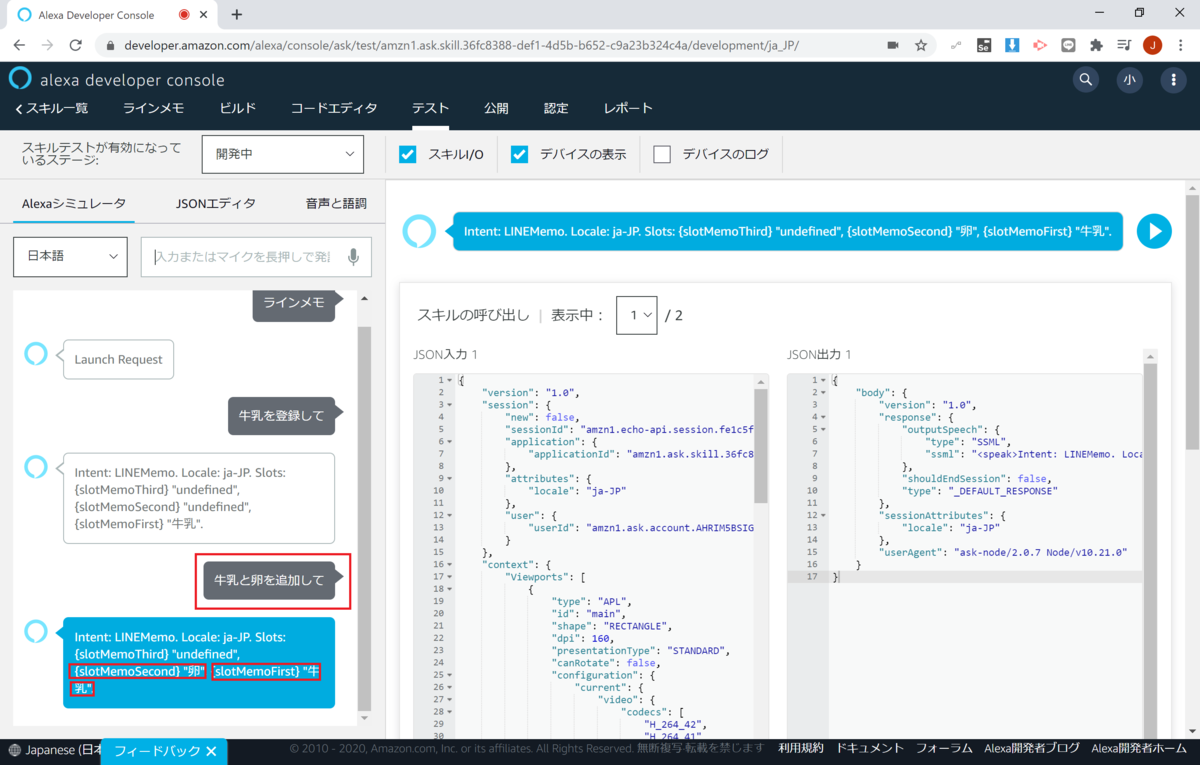1200x765 pixels.
Task: Switch to 音声と語調 tab
Action: click(336, 203)
